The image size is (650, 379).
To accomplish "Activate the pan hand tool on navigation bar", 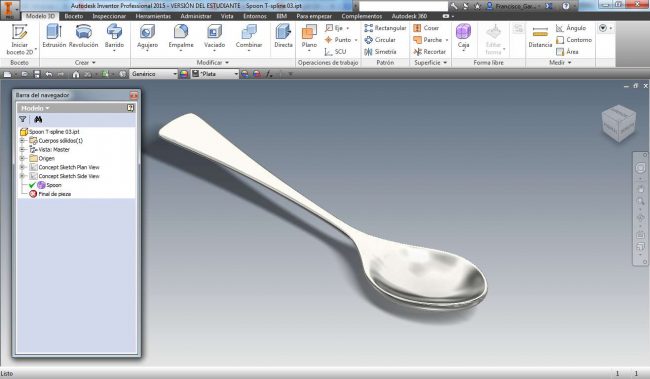I will (640, 189).
